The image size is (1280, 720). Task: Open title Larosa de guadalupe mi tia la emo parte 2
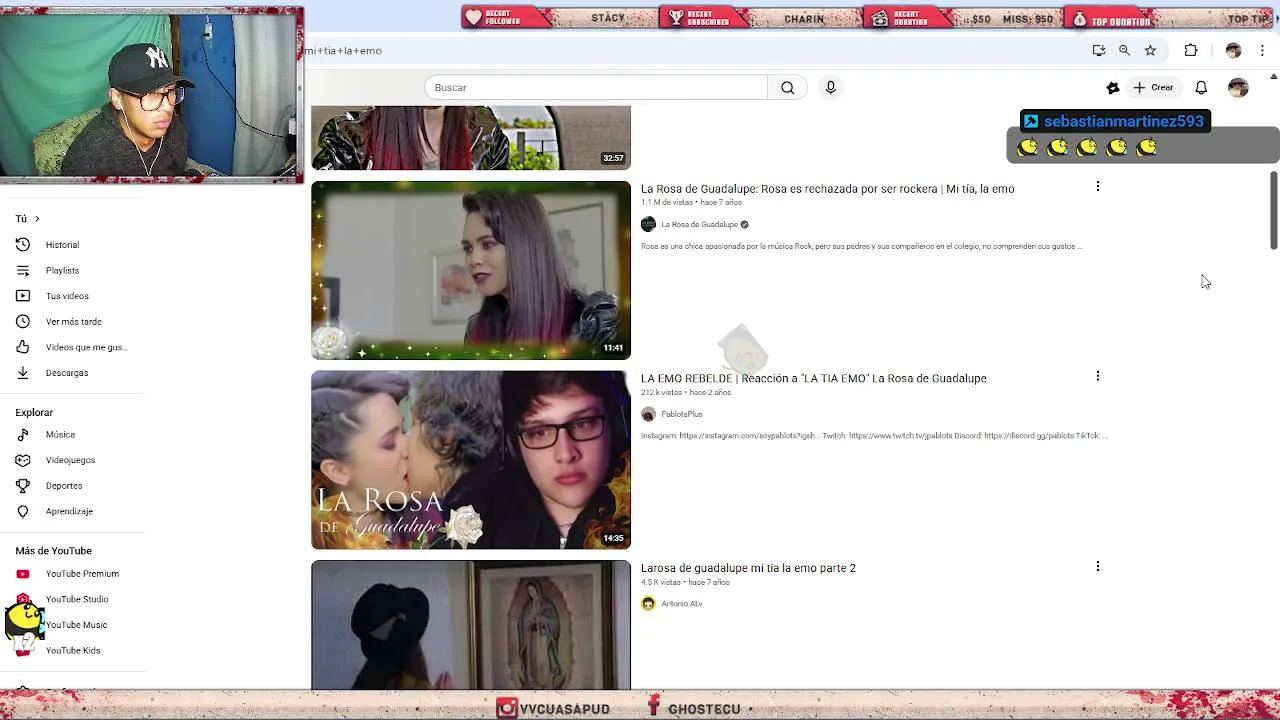pos(748,568)
